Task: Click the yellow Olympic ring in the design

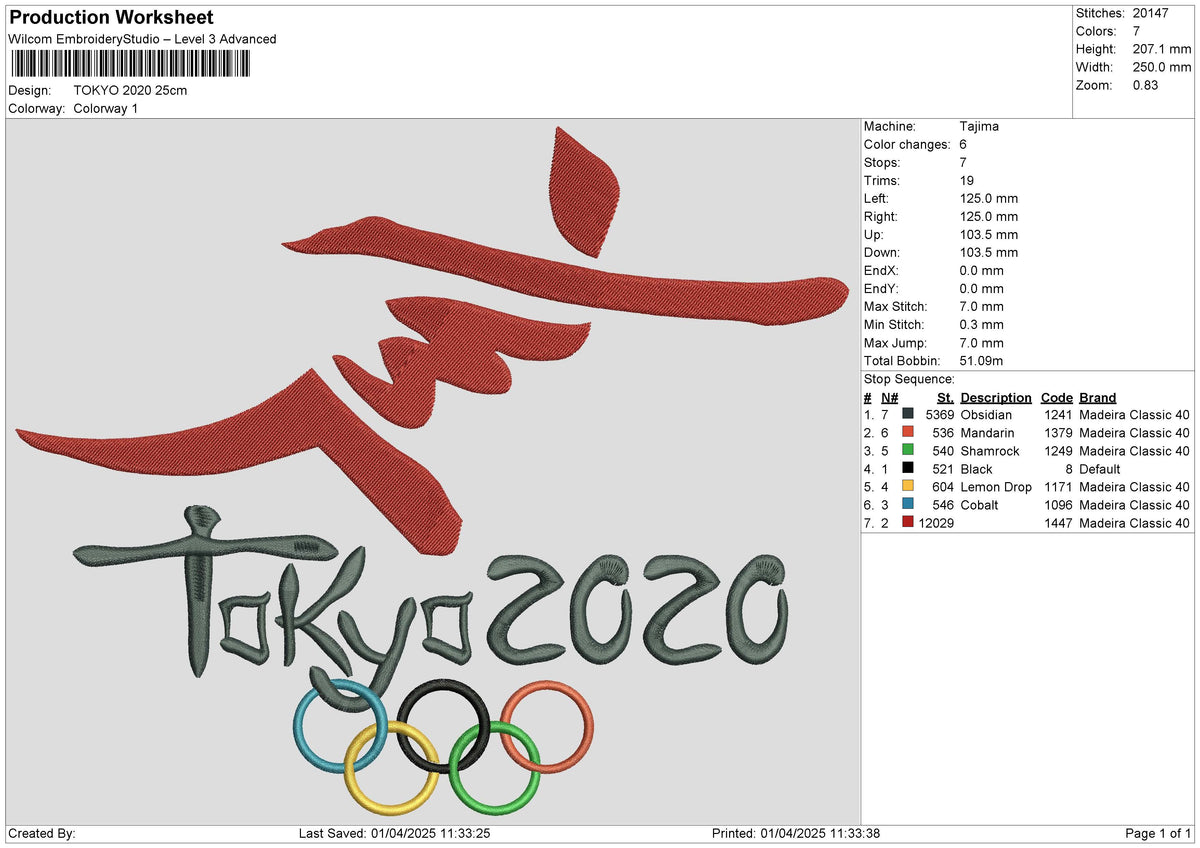Action: pos(392,766)
